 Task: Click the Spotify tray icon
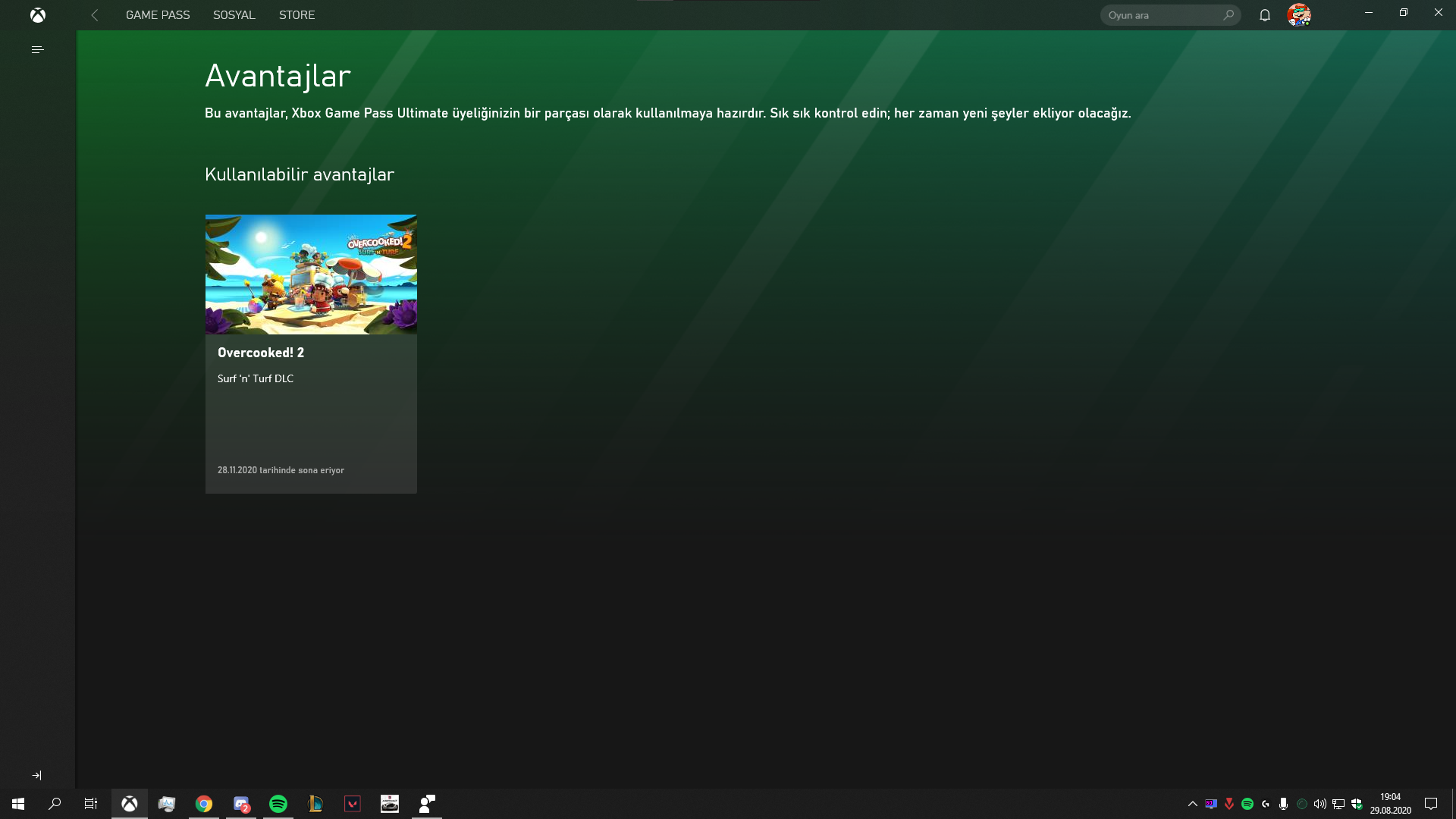coord(1247,804)
